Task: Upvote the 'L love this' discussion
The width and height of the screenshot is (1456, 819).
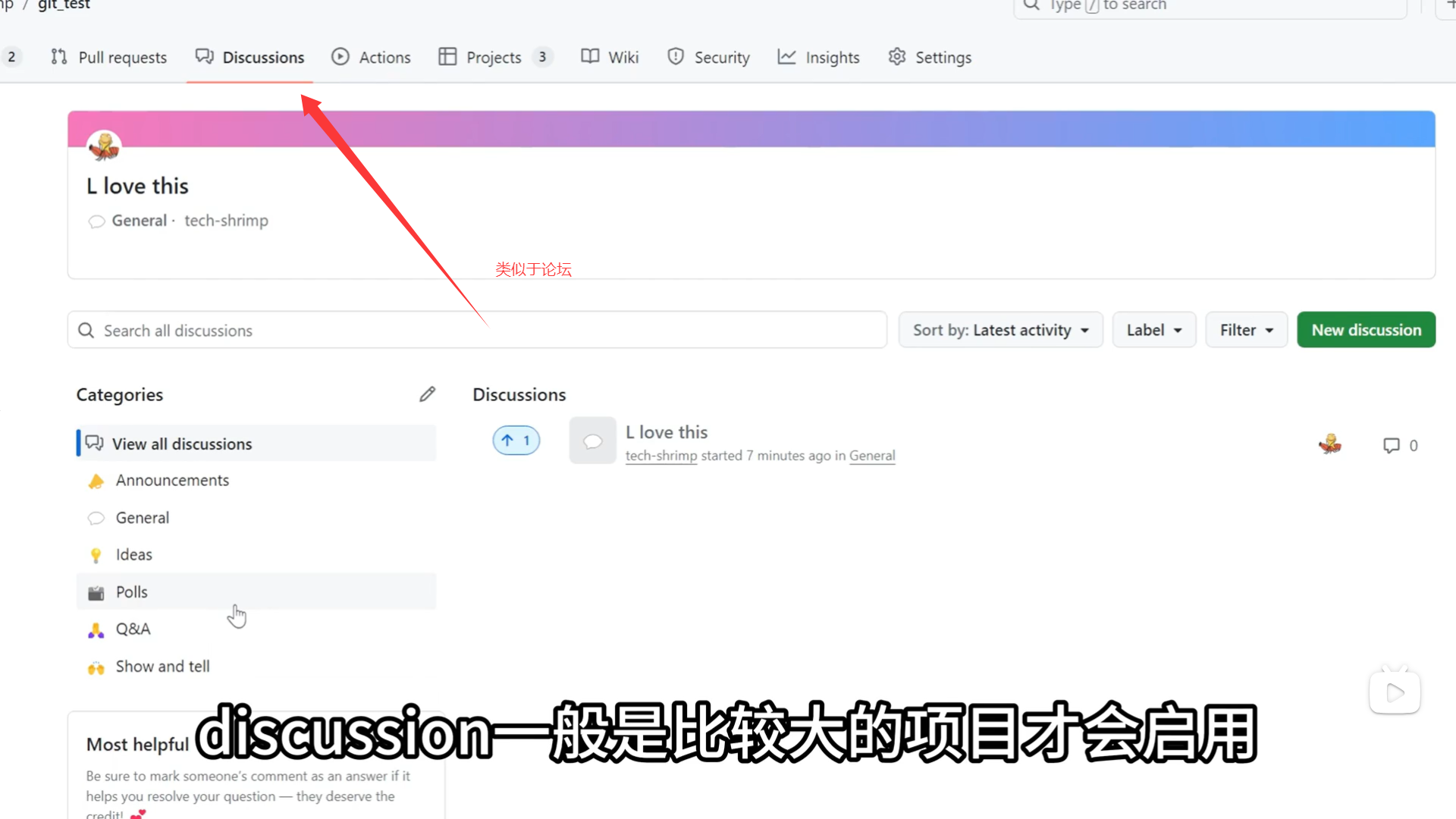Action: click(x=516, y=441)
